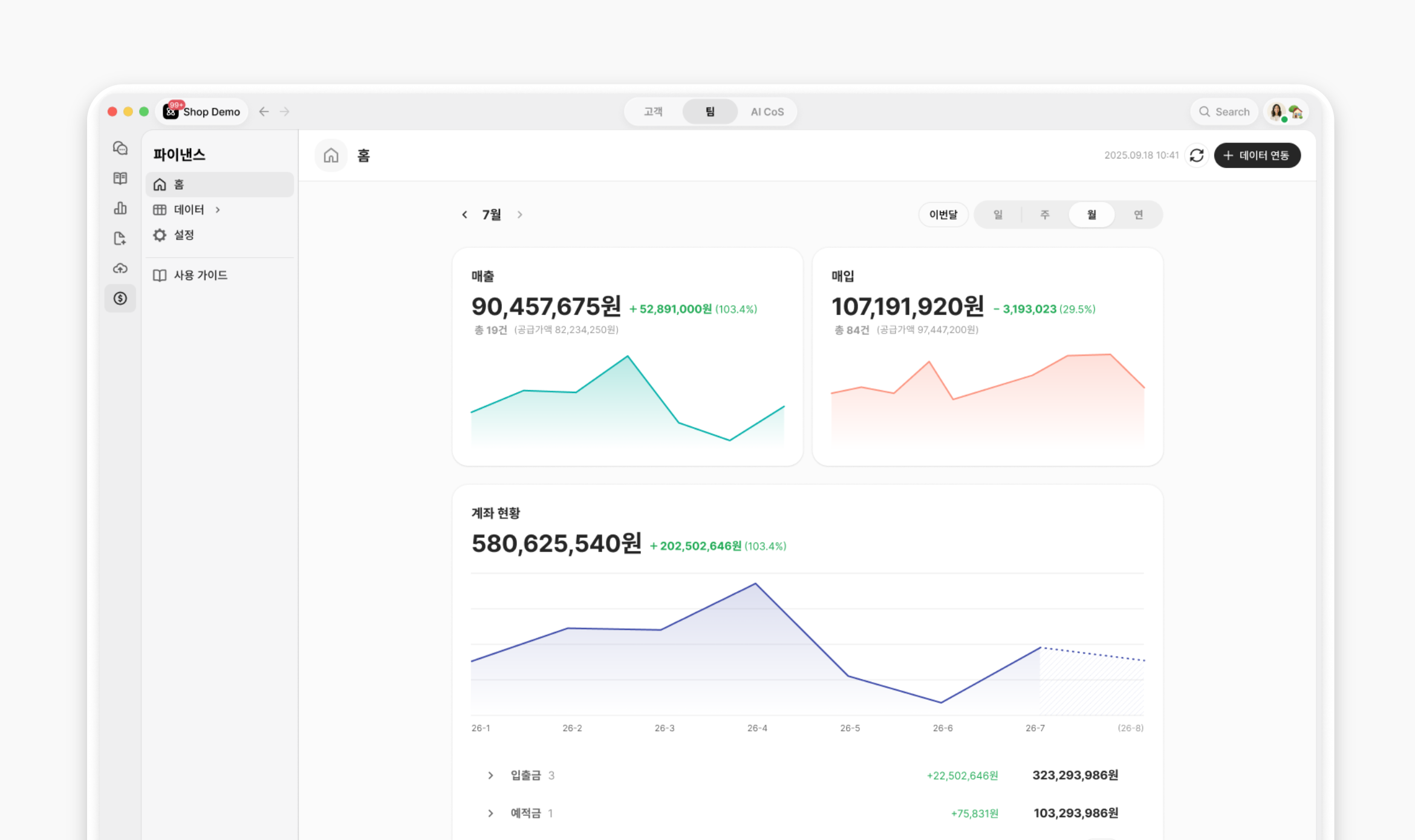Open the bar chart sidebar icon
Screen dimensions: 1415x840
coord(120,208)
